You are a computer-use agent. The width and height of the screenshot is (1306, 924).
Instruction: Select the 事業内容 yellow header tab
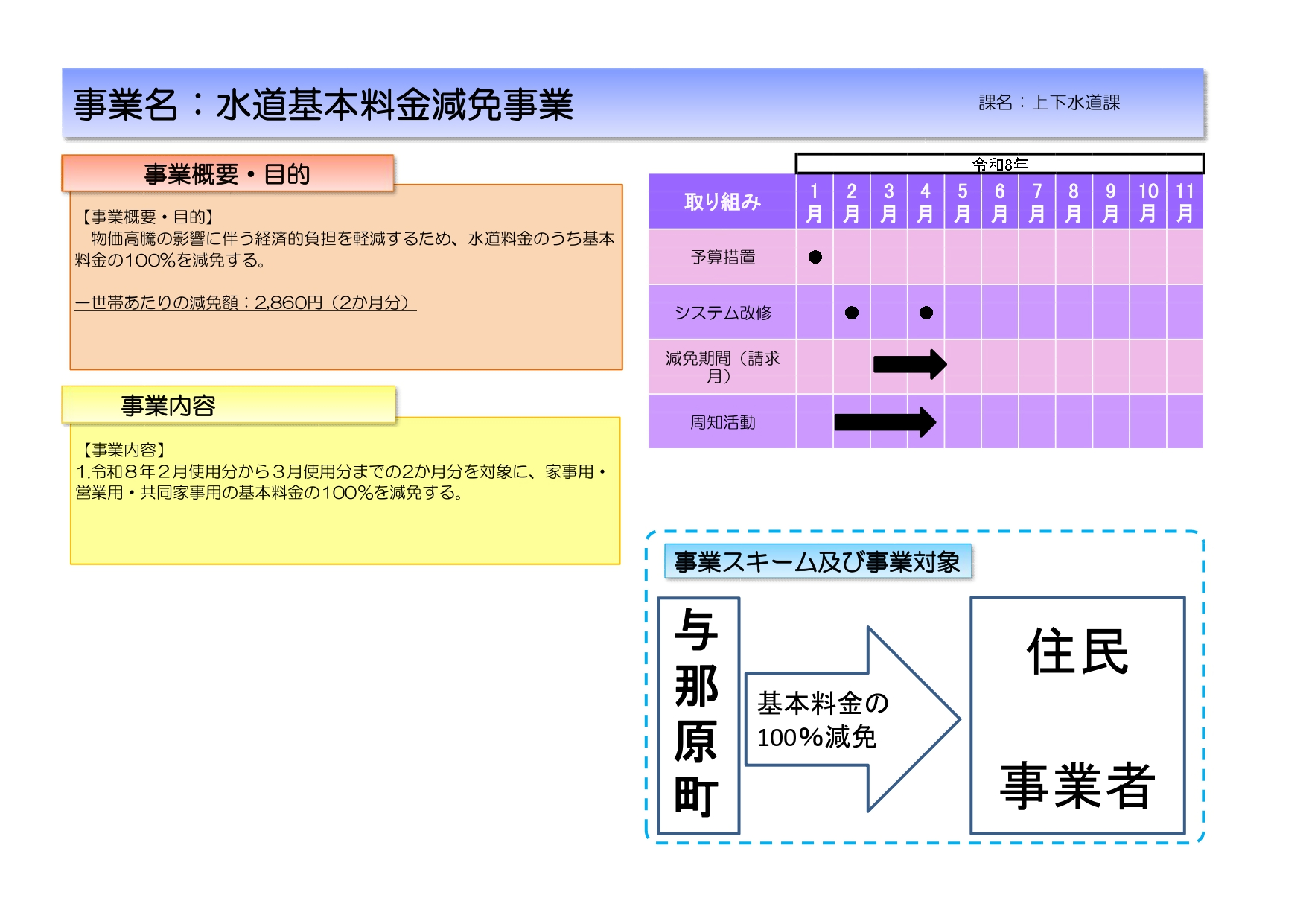(x=228, y=406)
